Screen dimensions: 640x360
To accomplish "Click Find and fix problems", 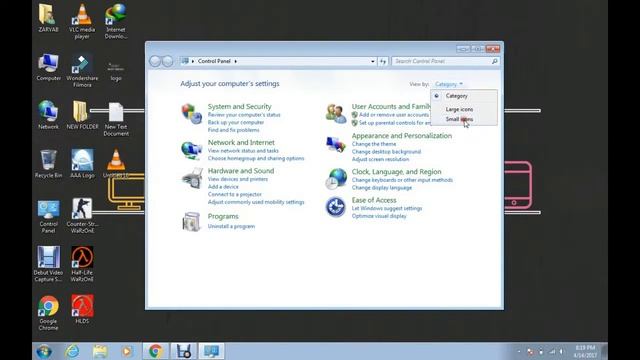I will (233, 130).
